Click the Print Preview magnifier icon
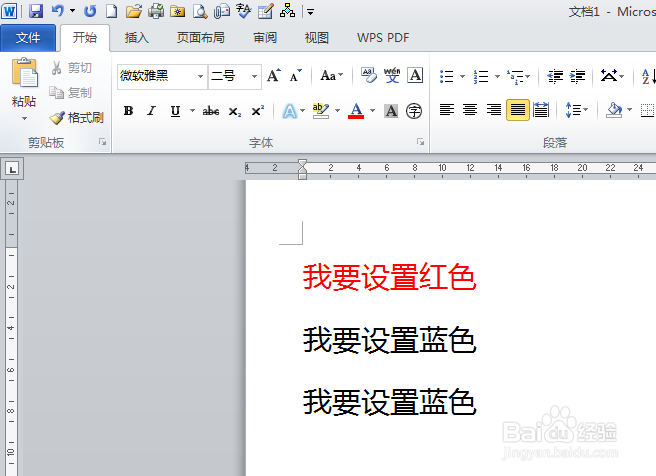Image resolution: width=656 pixels, height=476 pixels. pos(200,11)
